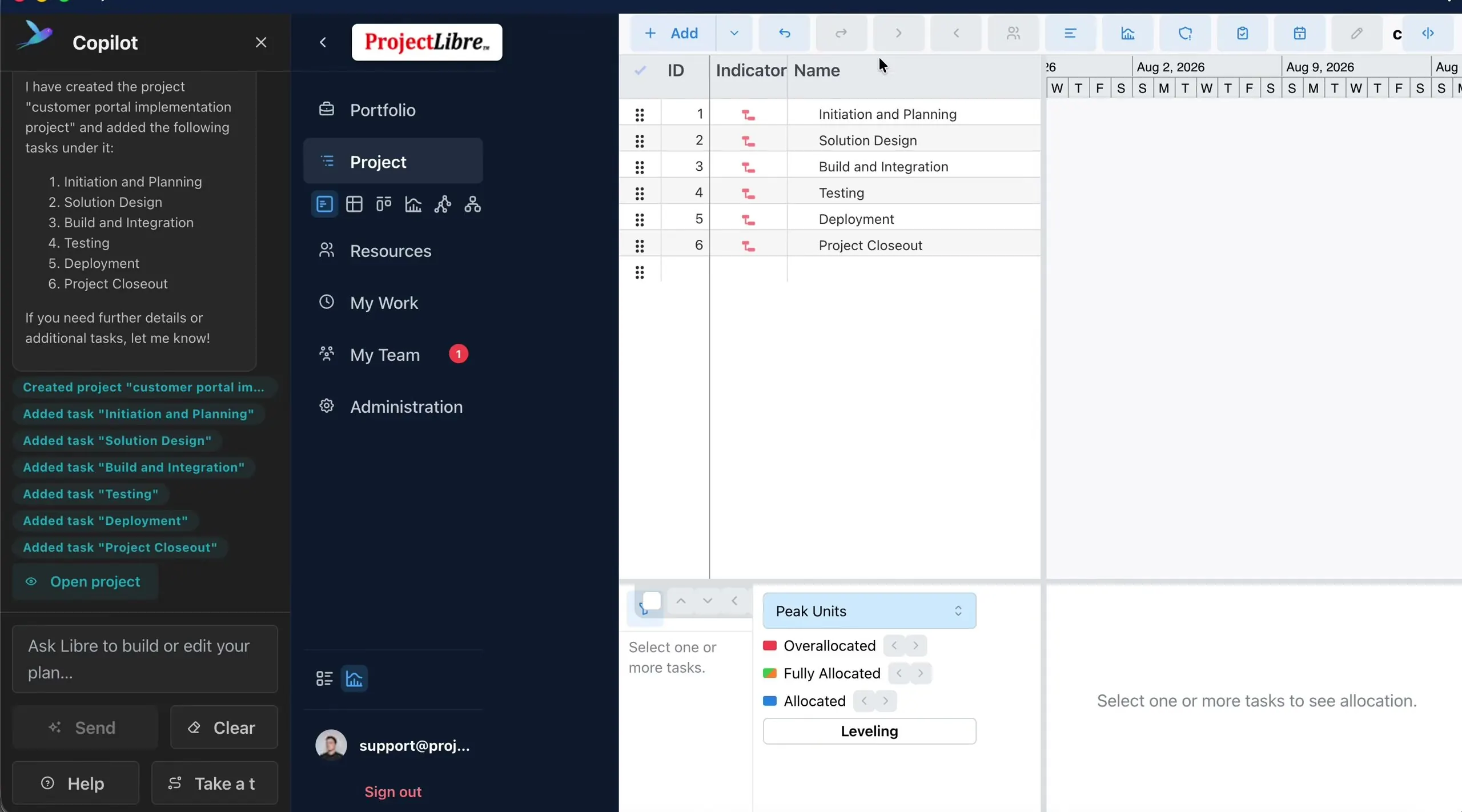Viewport: 1462px width, 812px height.
Task: Click the down chevron in bottom panel
Action: point(708,601)
